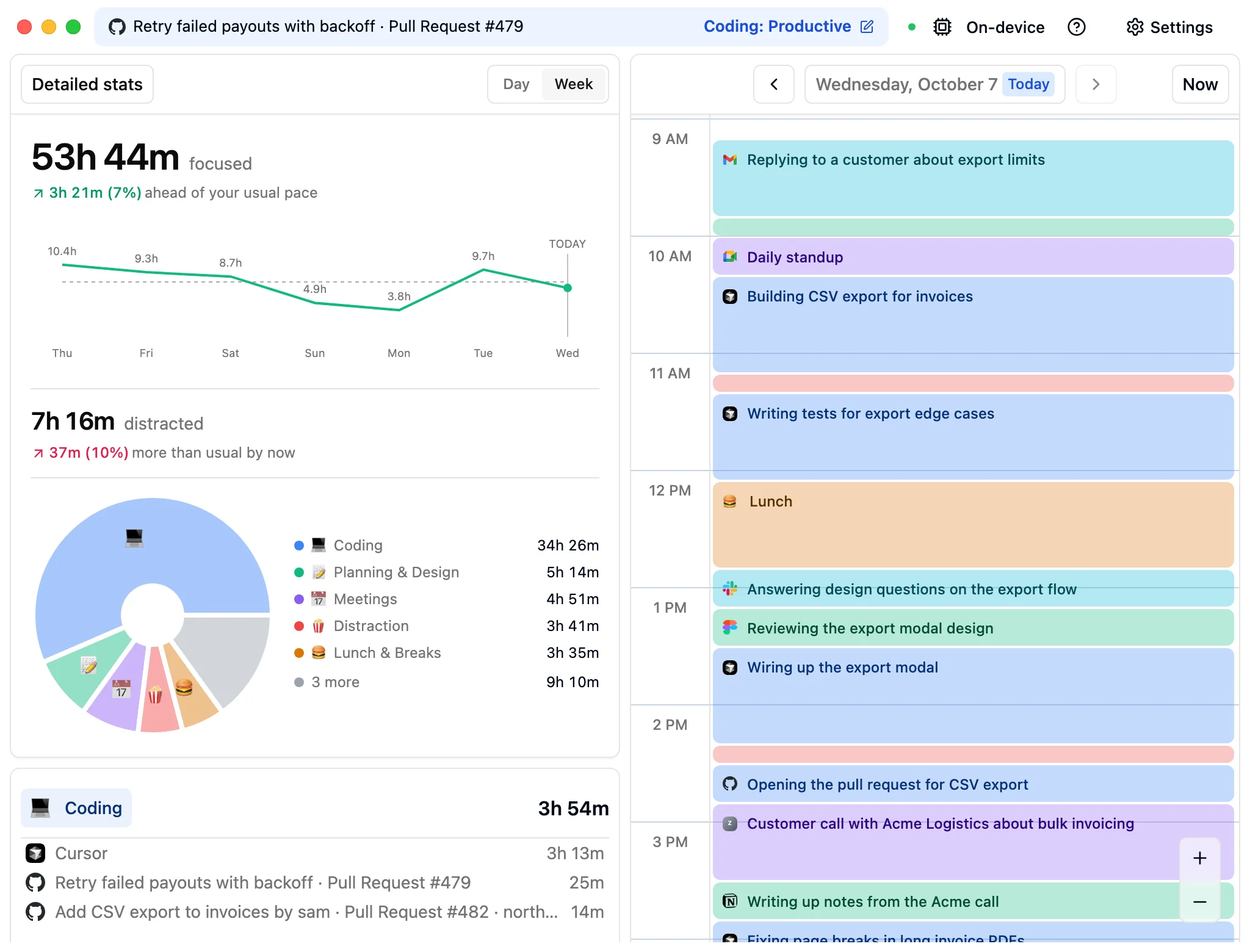The height and width of the screenshot is (952, 1250).
Task: Click the GitHub icon on Opening pull request event
Action: 730,784
